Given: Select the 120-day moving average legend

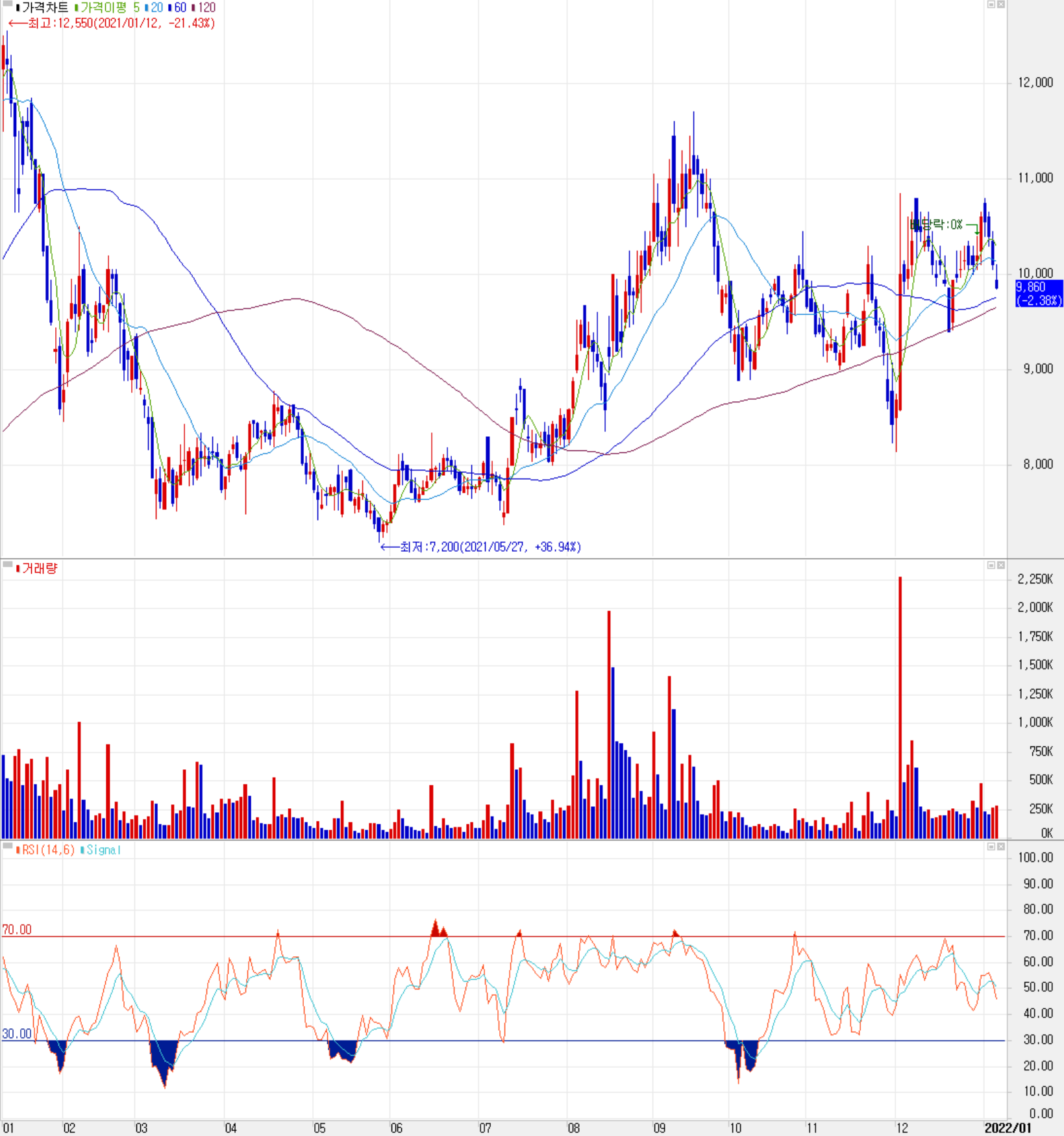Looking at the screenshot, I should click(206, 8).
